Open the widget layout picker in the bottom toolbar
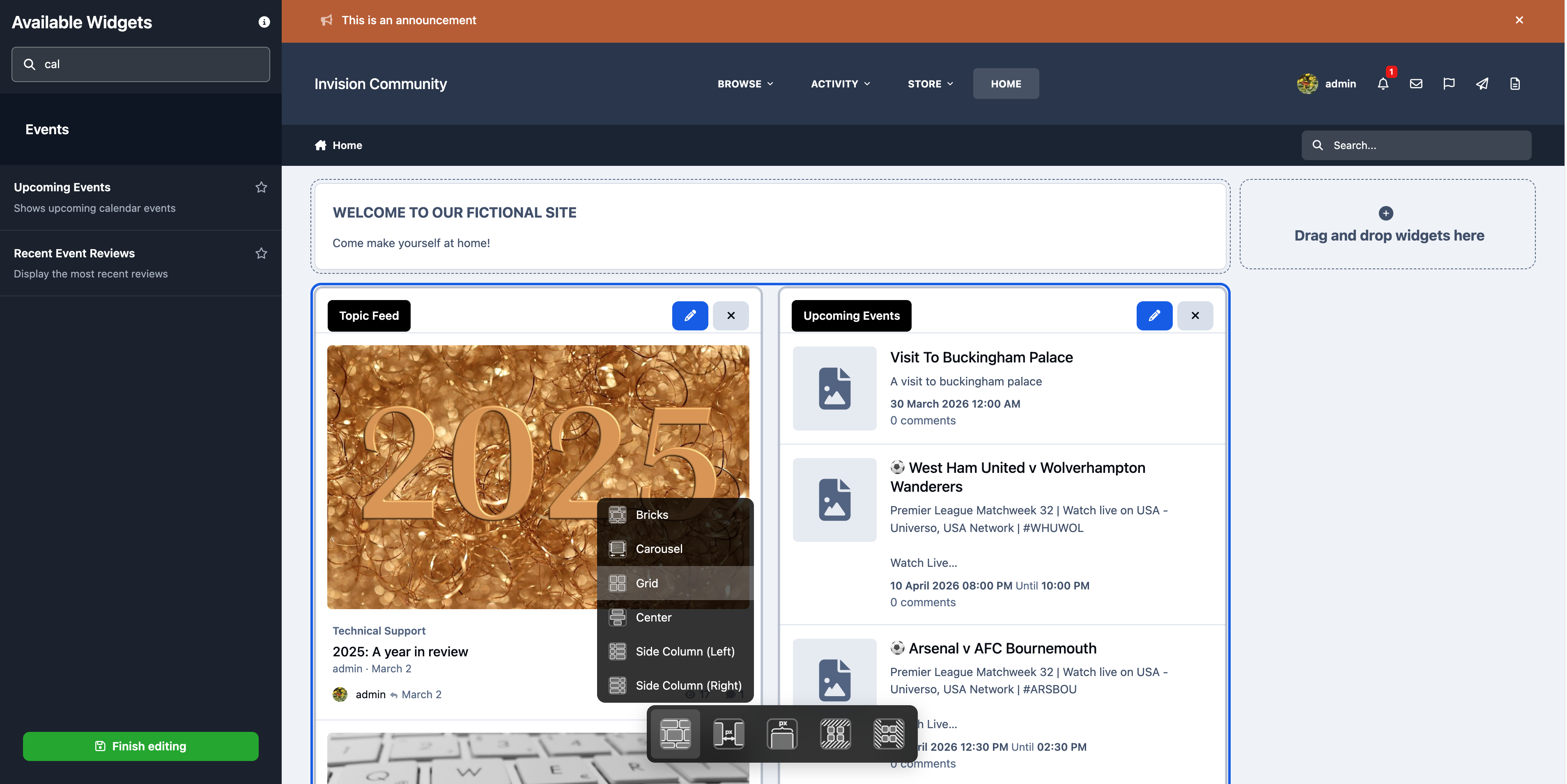The image size is (1567, 784). (x=675, y=734)
